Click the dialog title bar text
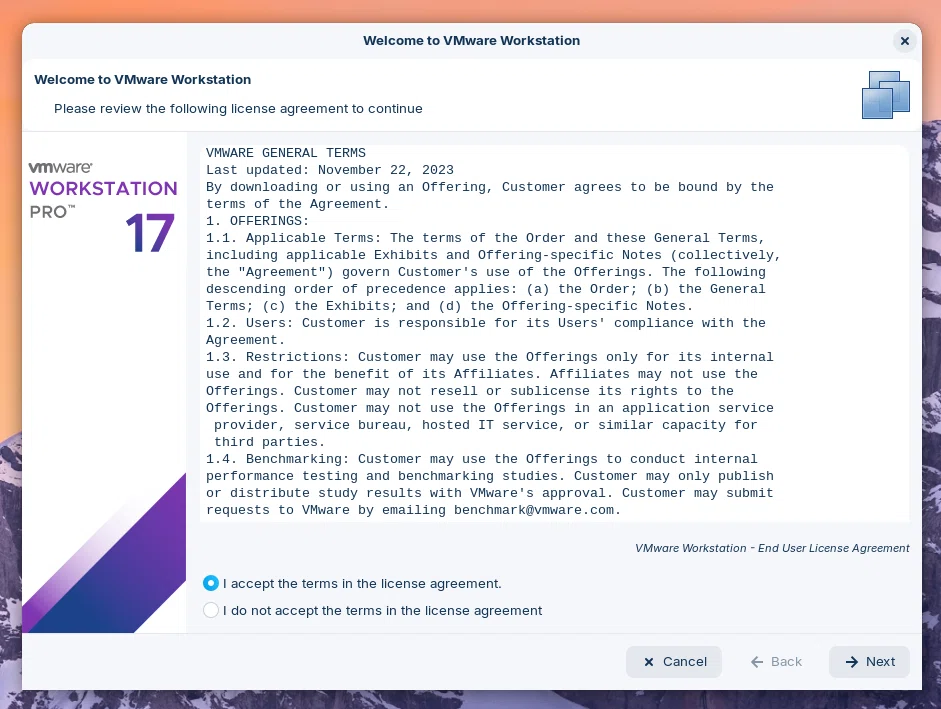 click(472, 40)
